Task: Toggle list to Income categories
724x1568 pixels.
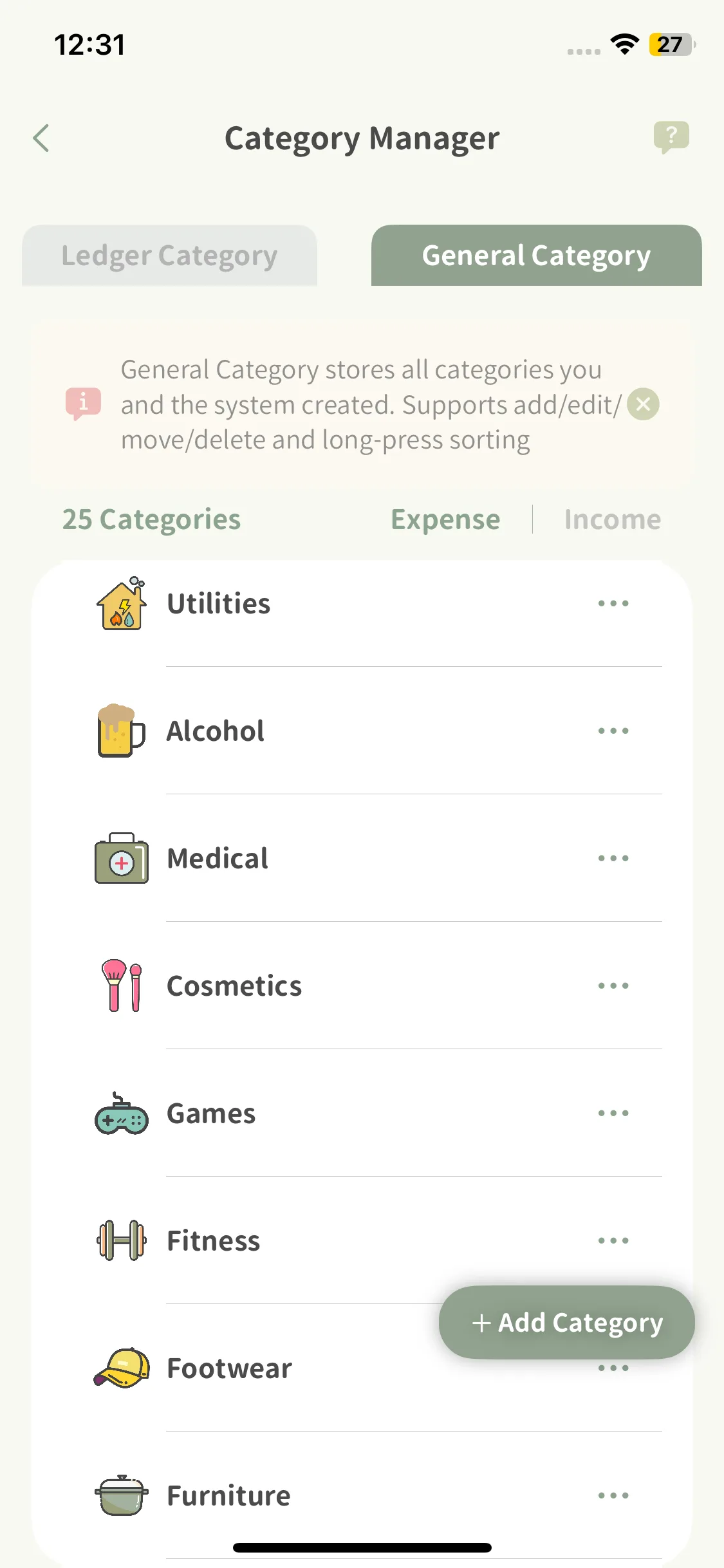Action: (x=612, y=519)
